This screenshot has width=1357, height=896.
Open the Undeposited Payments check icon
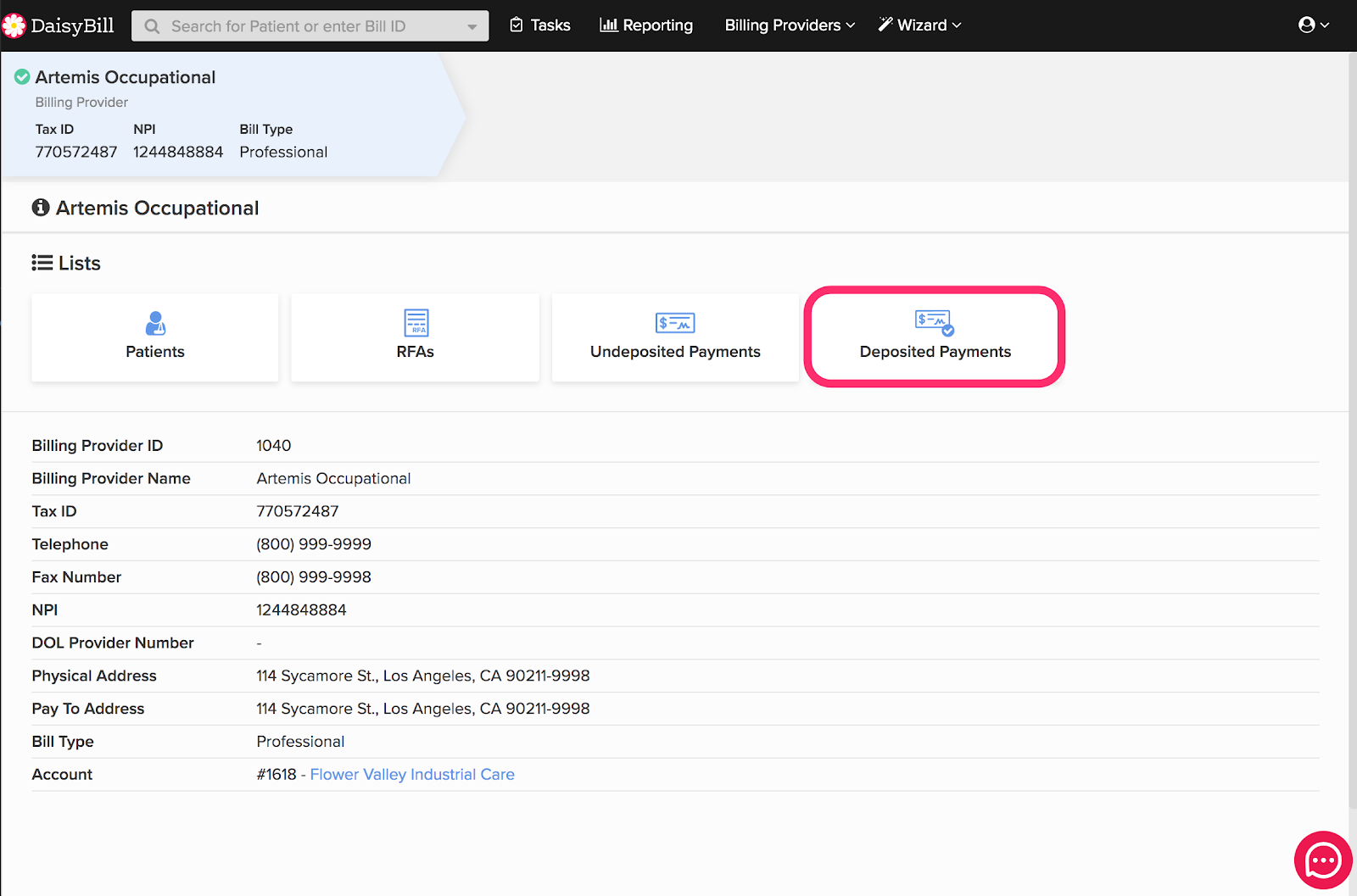[675, 323]
